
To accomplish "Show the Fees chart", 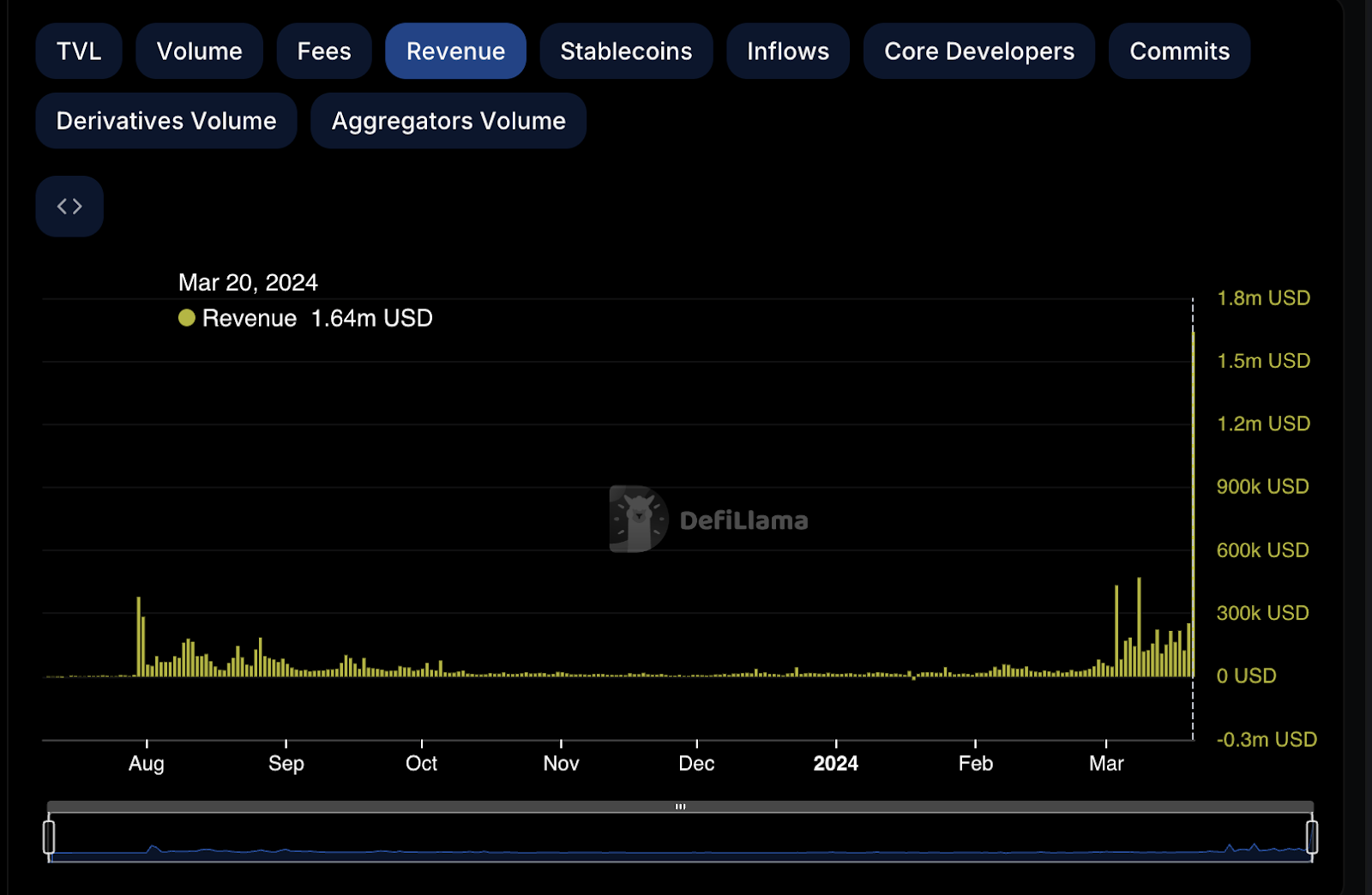I will [324, 51].
